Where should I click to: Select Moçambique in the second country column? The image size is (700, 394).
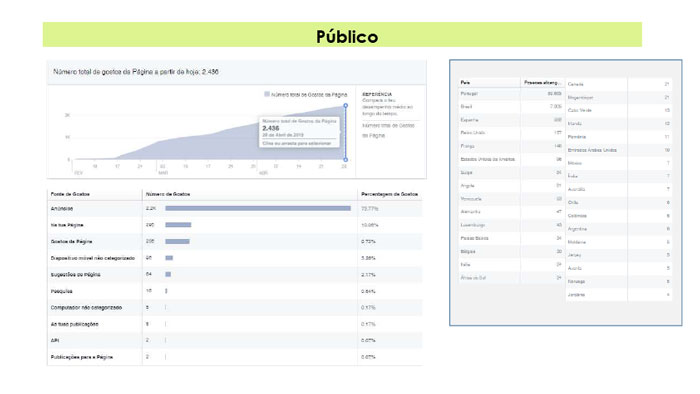[x=580, y=97]
